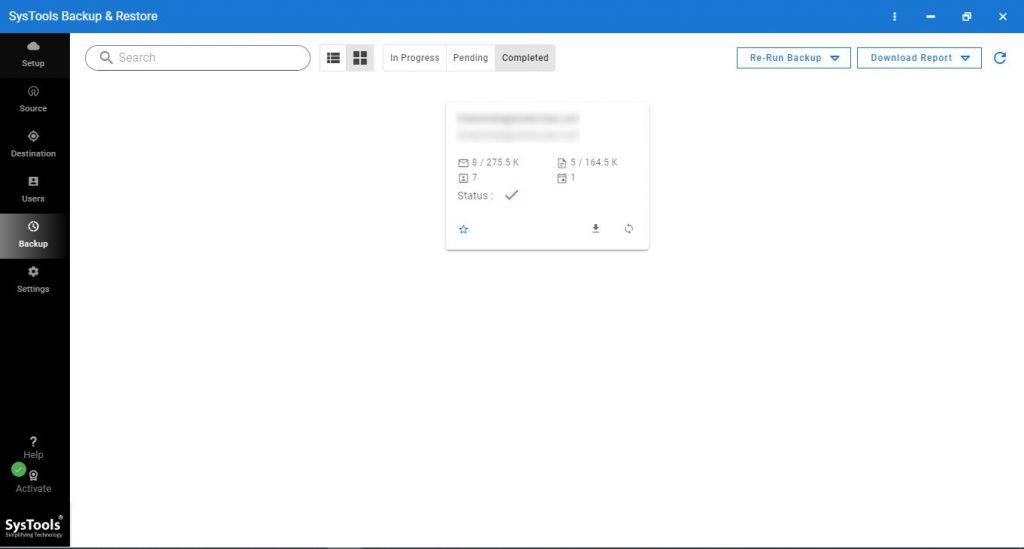This screenshot has height=549, width=1024.
Task: Click the magnifier search icon
Action: point(106,57)
